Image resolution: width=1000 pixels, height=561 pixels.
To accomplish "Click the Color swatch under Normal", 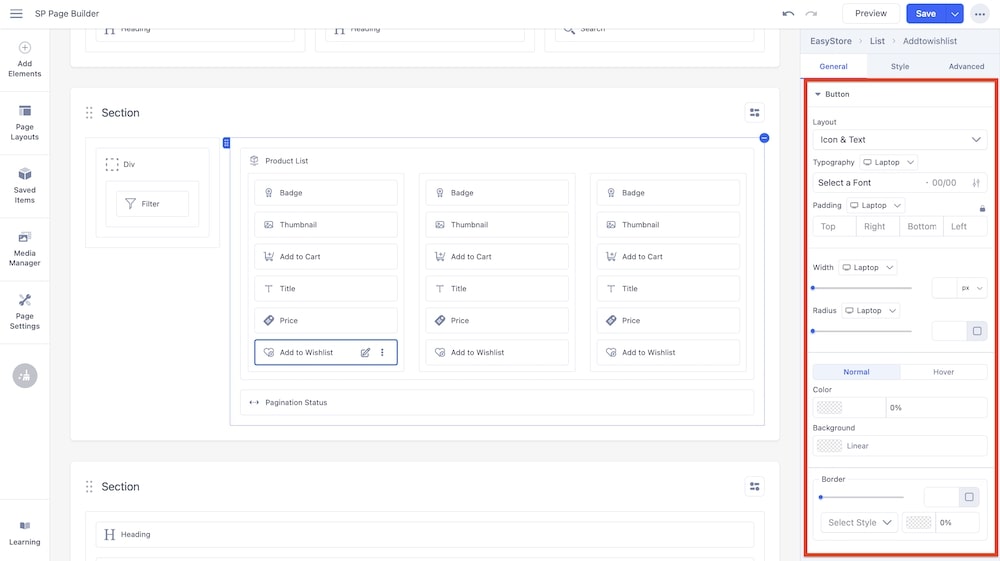I will click(x=829, y=408).
